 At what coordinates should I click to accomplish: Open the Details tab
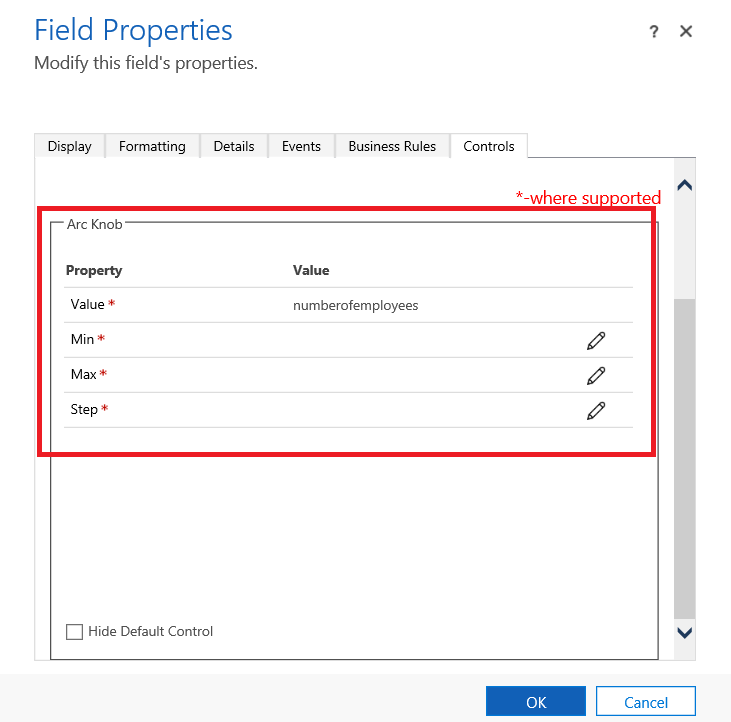234,146
